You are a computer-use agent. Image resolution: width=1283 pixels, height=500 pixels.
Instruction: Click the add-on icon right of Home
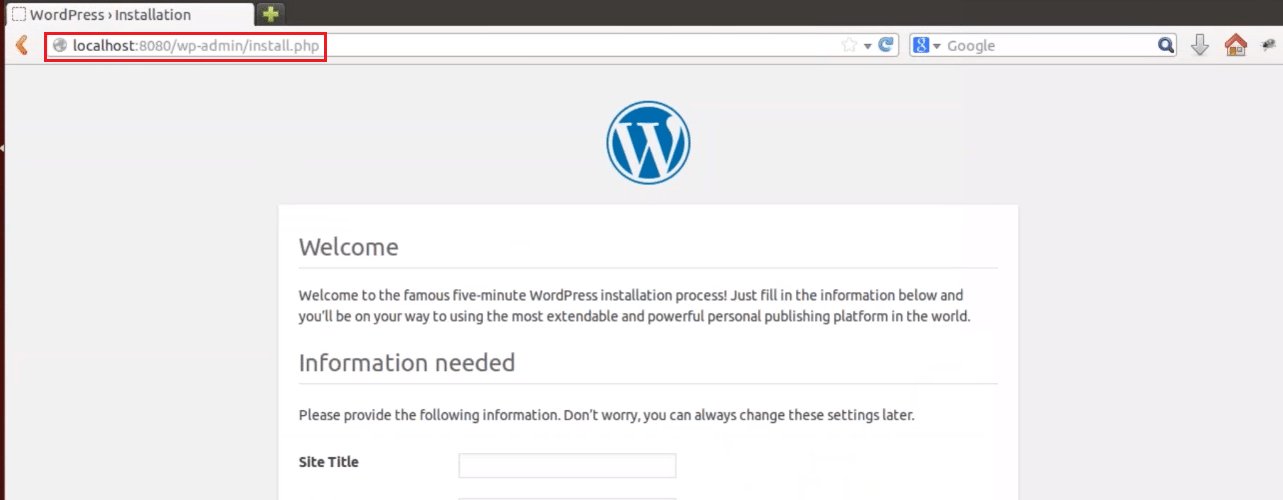(1269, 45)
